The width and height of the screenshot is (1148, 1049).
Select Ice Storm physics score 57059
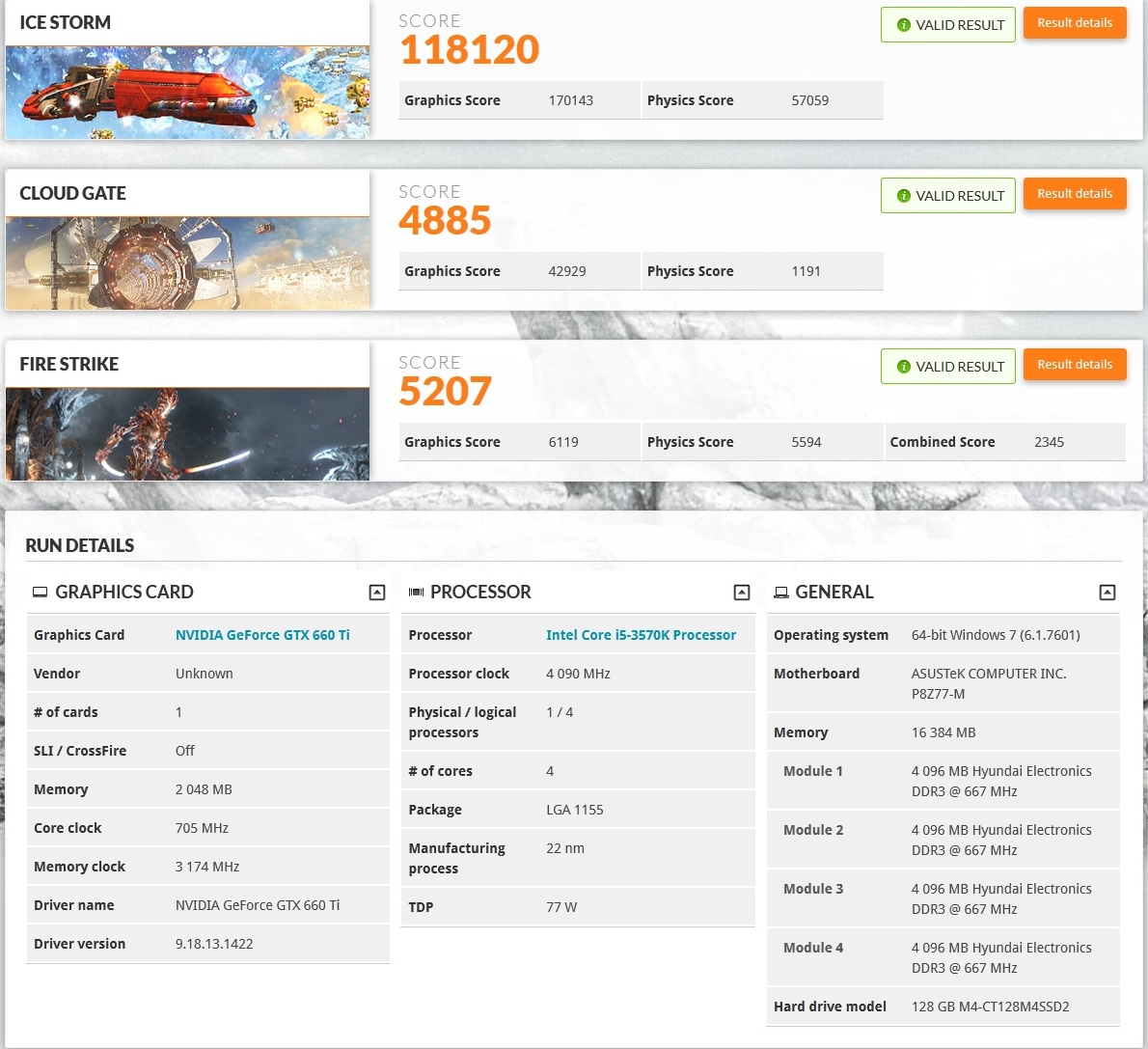[809, 100]
